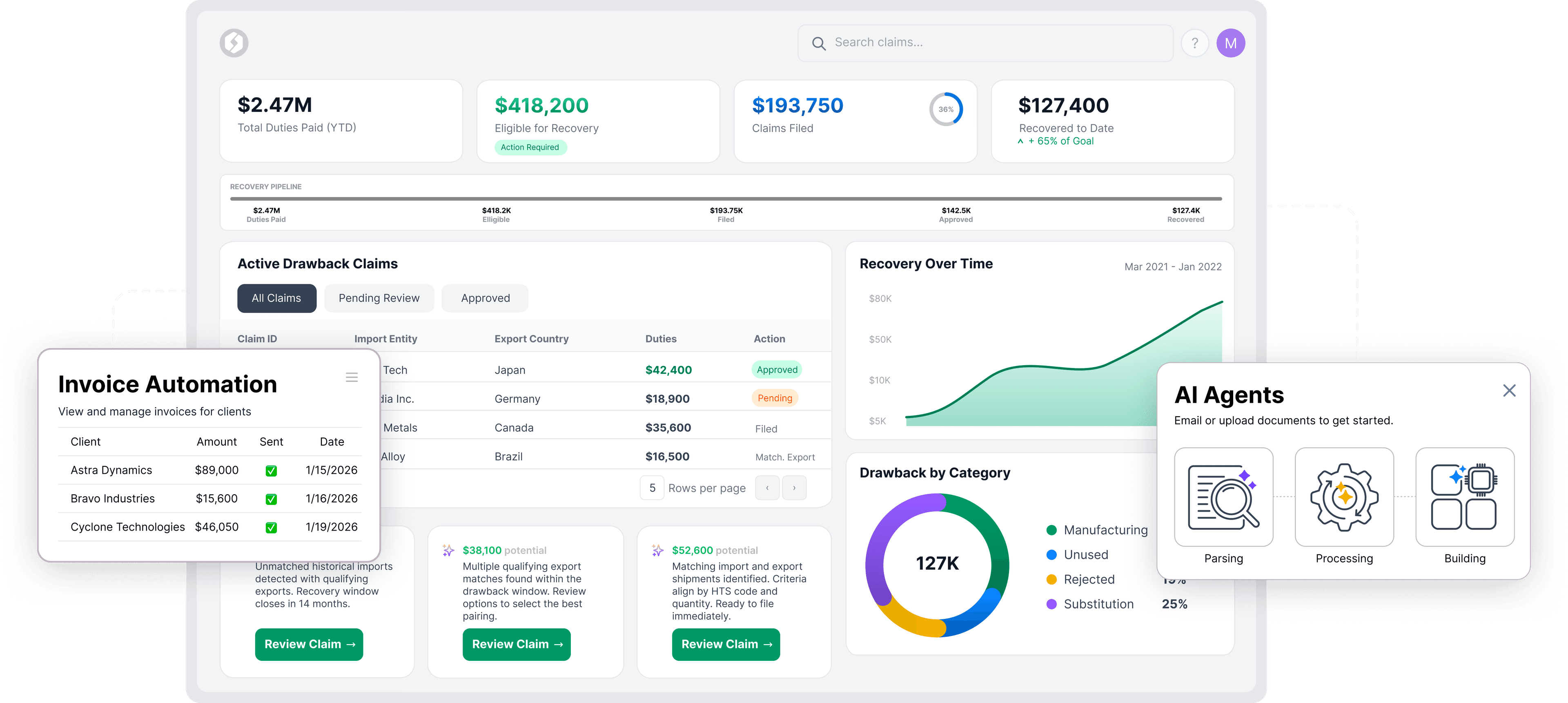
Task: Open the help question mark icon
Action: 1195,42
